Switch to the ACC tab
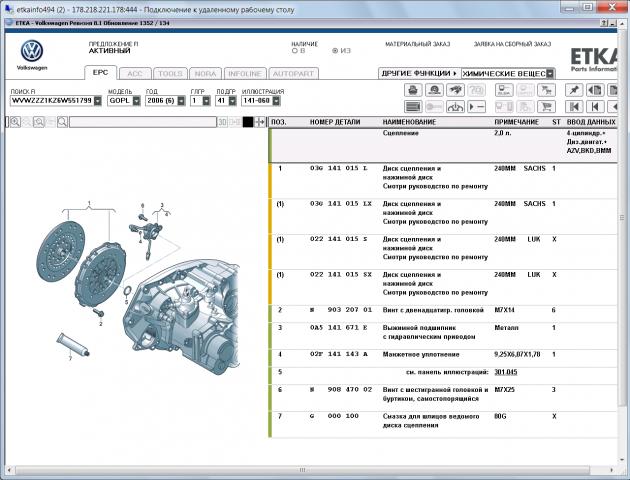The width and height of the screenshot is (630, 480). pyautogui.click(x=135, y=74)
